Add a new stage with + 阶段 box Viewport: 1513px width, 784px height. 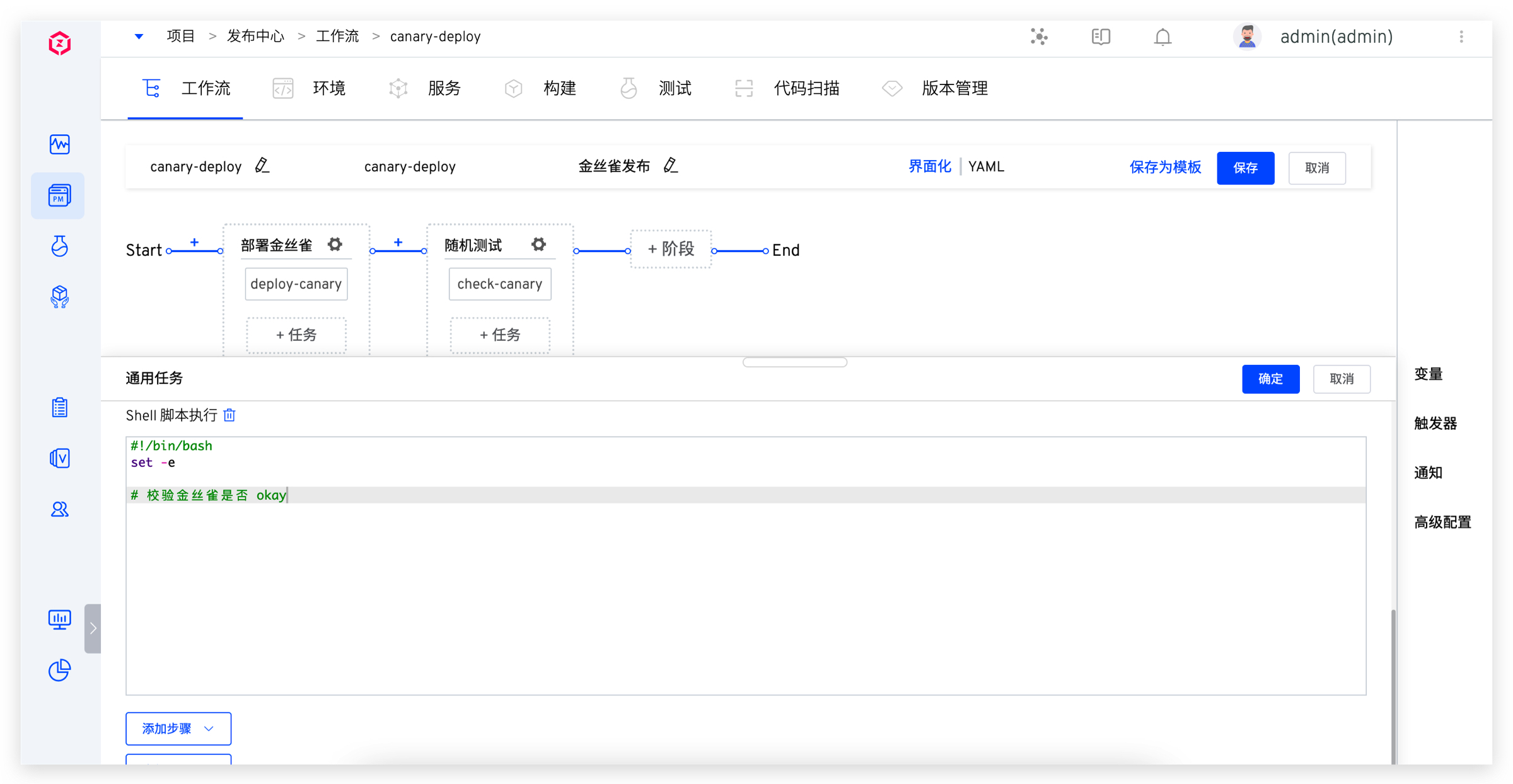coord(671,250)
